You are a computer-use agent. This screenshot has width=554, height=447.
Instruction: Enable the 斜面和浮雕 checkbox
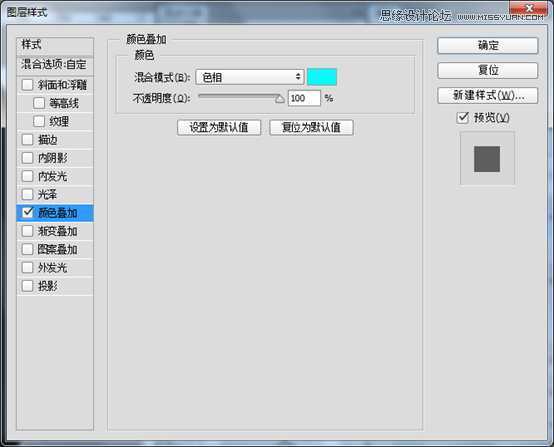[x=28, y=85]
